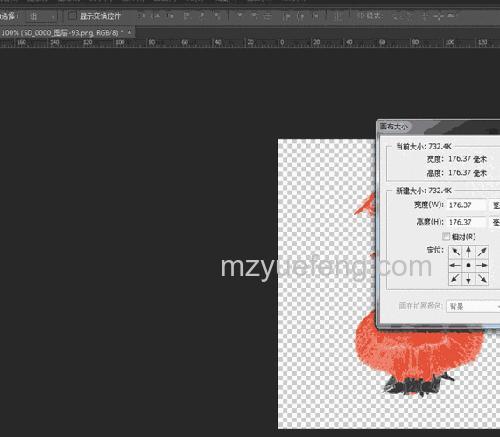500x437 pixels.
Task: Set anchor to top-center up arrow
Action: click(x=468, y=252)
